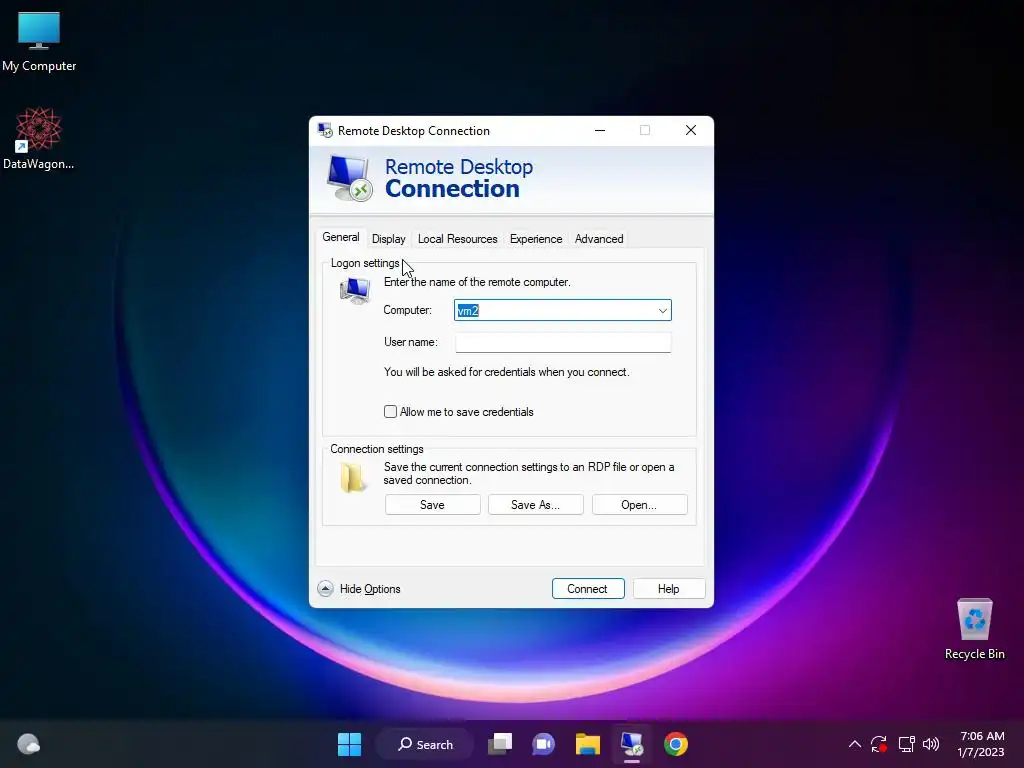
Task: Click the Help button
Action: coord(669,588)
